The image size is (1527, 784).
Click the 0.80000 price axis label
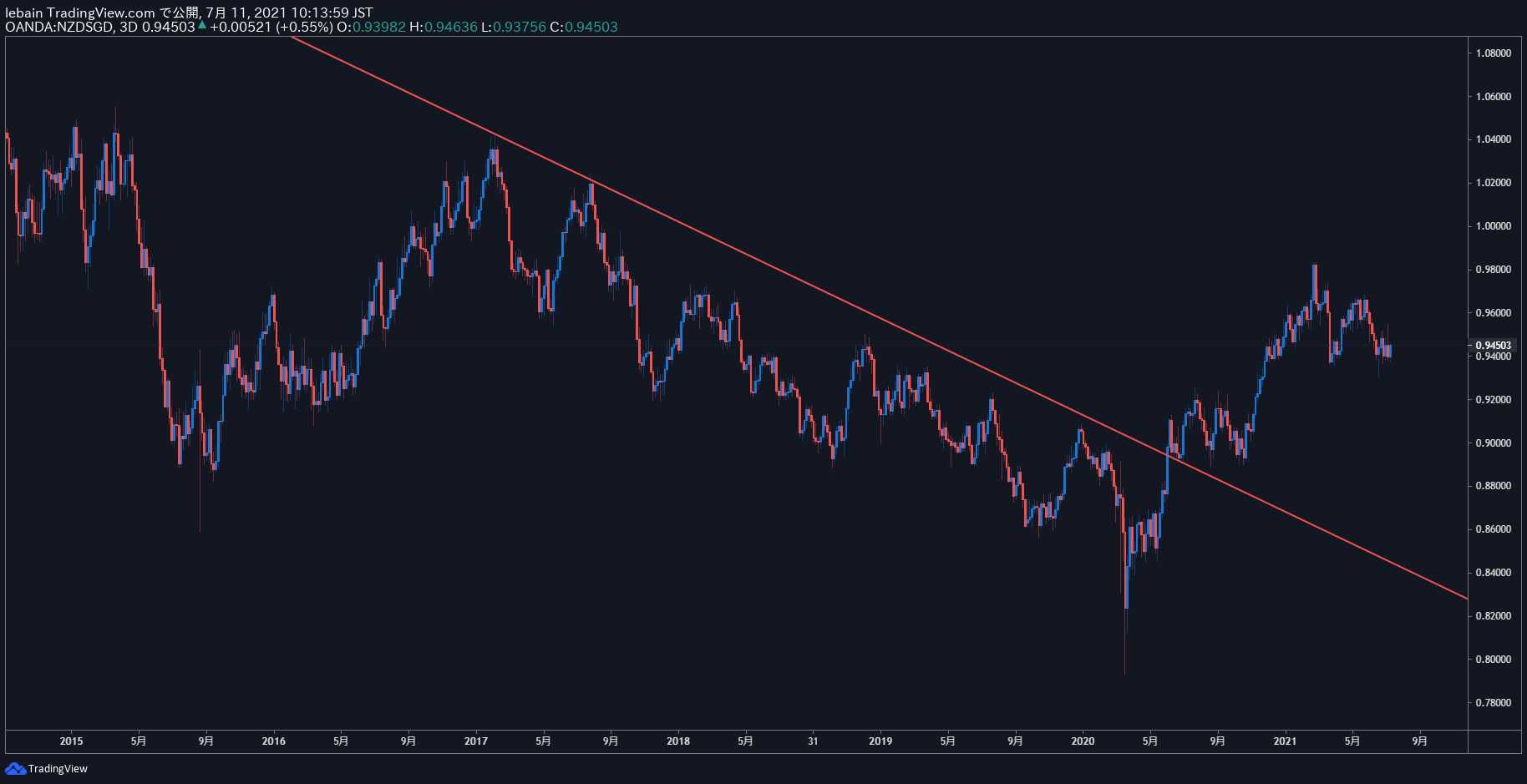pos(1494,660)
